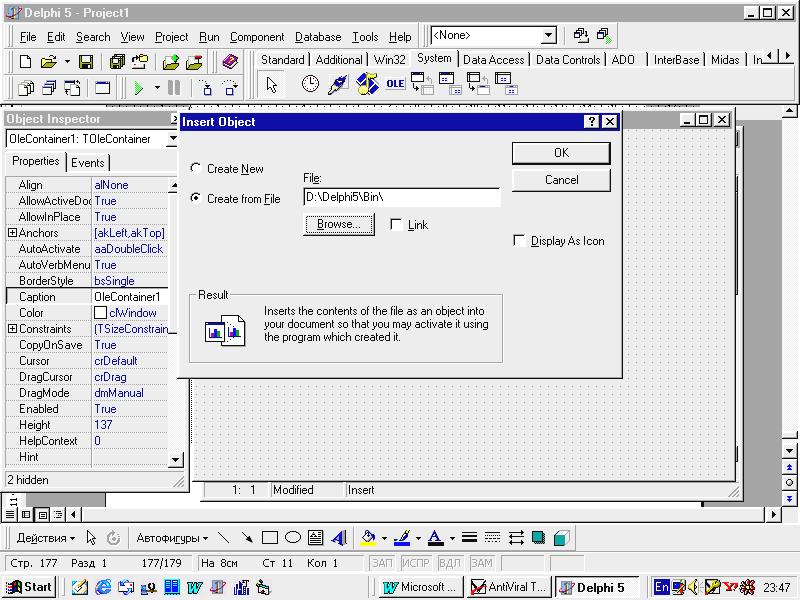
Task: Click Word line color brush icon
Action: [402, 538]
